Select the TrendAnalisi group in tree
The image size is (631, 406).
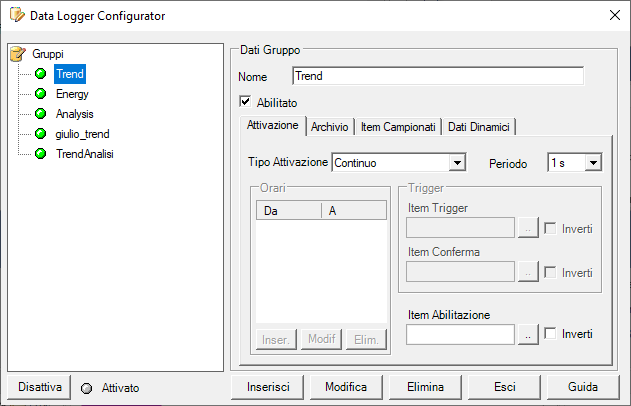point(84,154)
